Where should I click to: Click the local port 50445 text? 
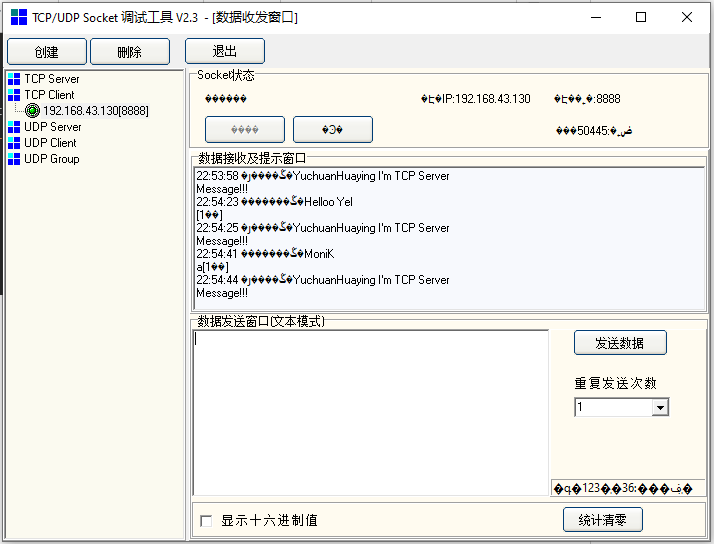pos(594,131)
